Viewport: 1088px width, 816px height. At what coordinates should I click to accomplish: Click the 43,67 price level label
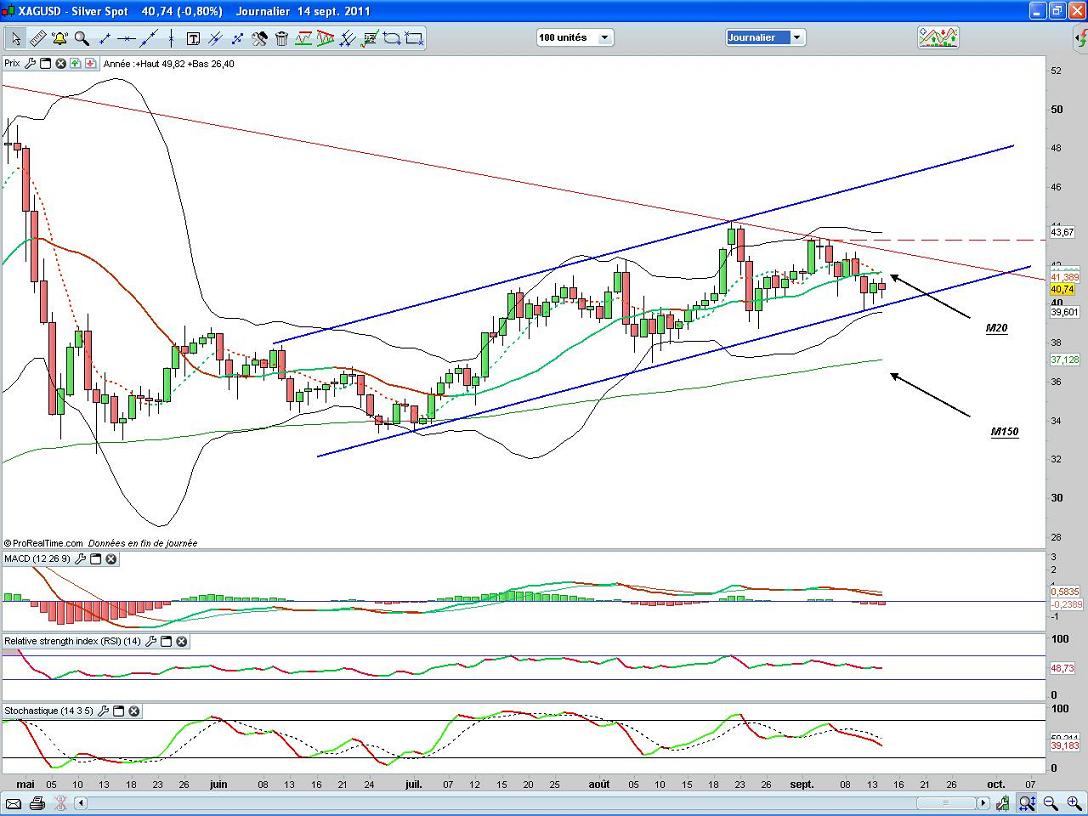pos(1063,232)
